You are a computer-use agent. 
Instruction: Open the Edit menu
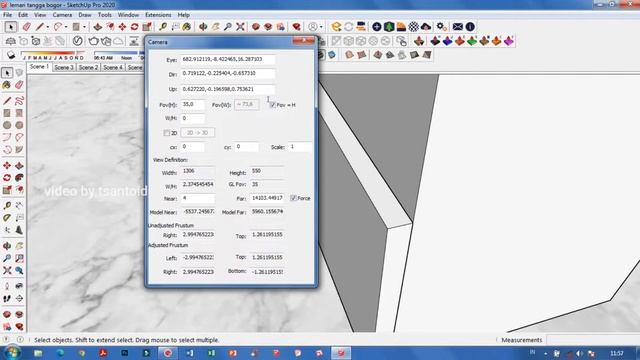tap(23, 15)
